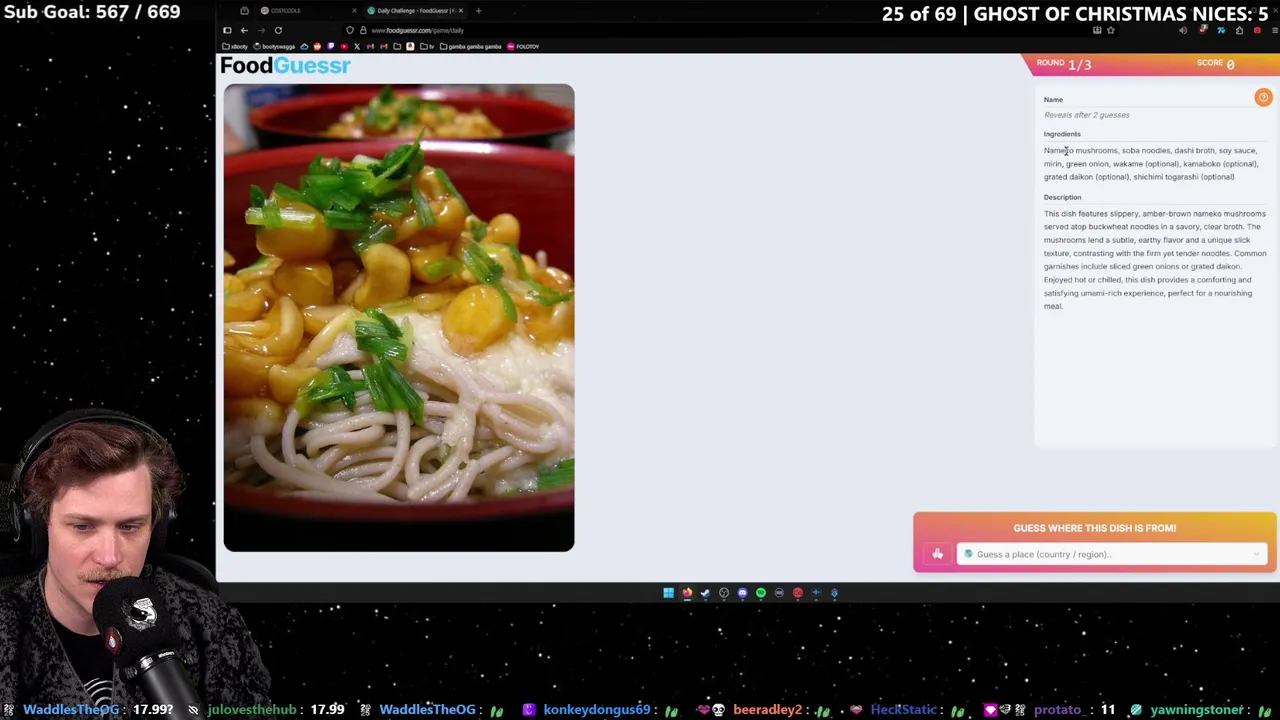The width and height of the screenshot is (1280, 720).
Task: Click the install/save page icon beside star
Action: pos(1097,30)
